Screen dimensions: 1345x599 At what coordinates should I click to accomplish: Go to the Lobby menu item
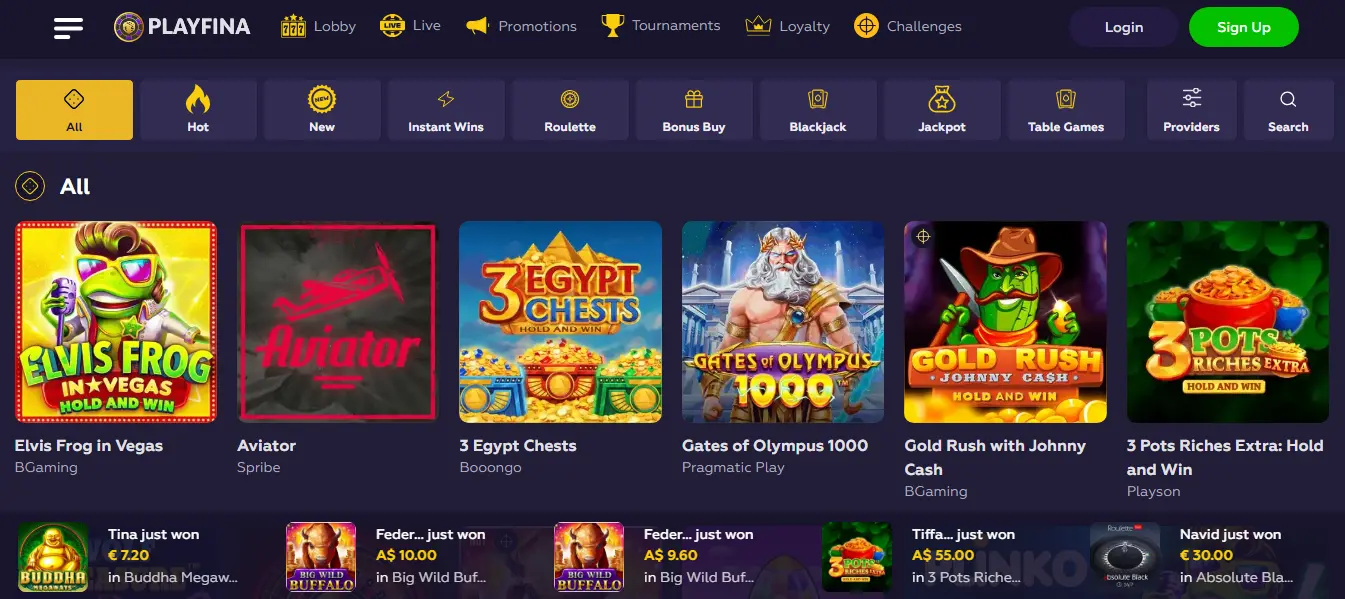click(319, 26)
